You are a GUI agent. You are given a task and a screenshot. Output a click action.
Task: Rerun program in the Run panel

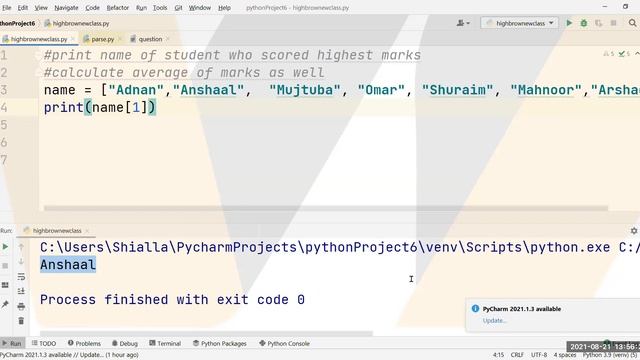[5, 247]
